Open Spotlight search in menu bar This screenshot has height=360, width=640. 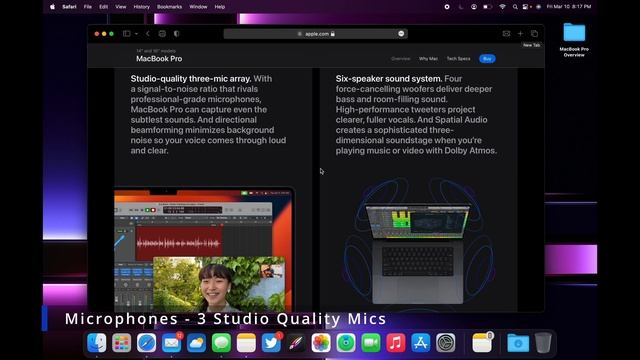coord(515,7)
